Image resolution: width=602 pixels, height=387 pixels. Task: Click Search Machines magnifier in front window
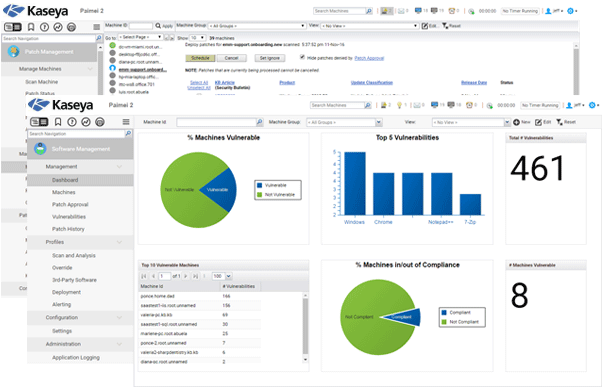(x=368, y=105)
